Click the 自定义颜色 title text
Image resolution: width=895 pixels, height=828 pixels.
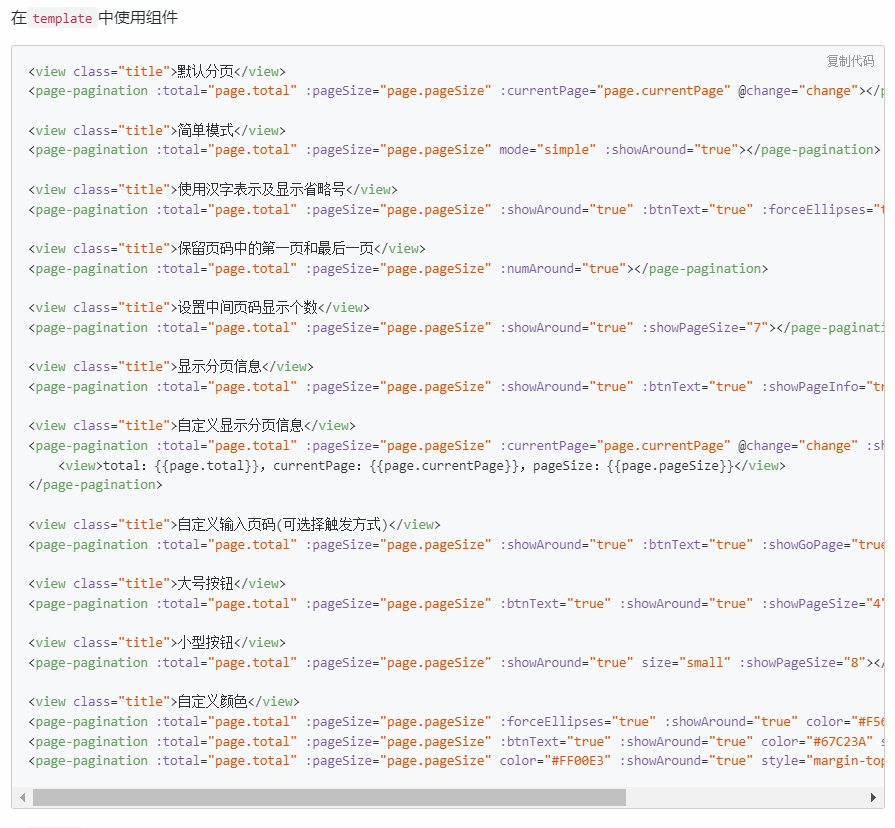212,701
